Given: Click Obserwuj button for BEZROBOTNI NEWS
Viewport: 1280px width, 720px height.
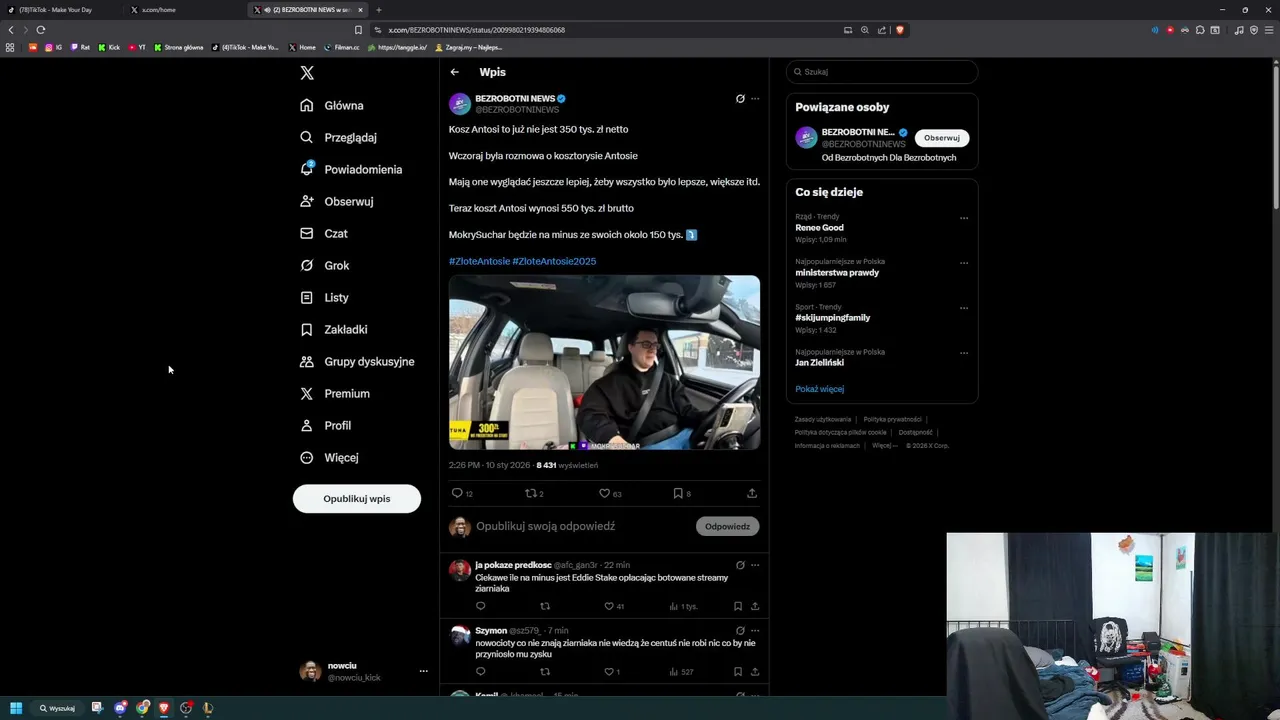Looking at the screenshot, I should tap(941, 138).
